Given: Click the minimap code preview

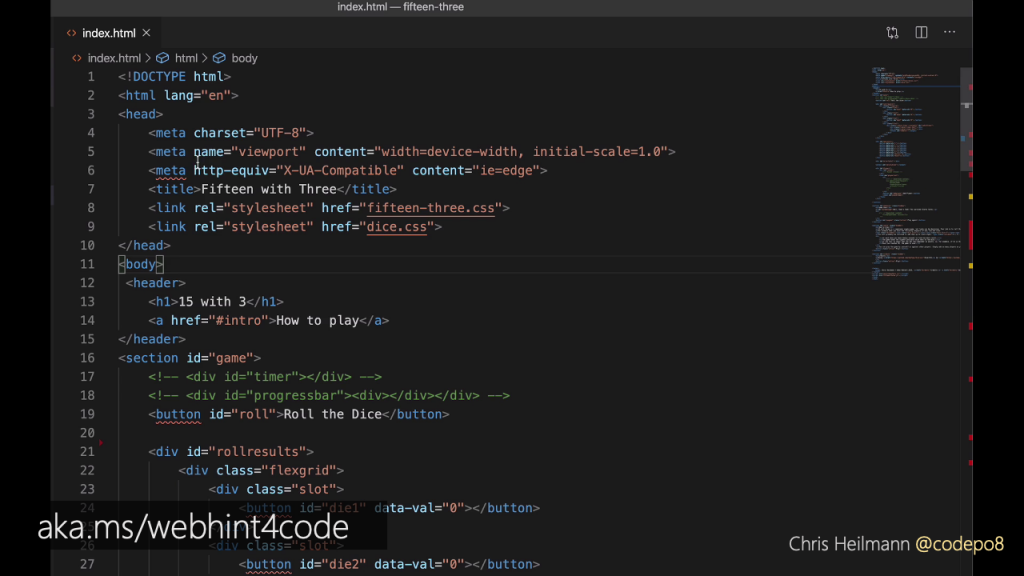Looking at the screenshot, I should [x=914, y=173].
